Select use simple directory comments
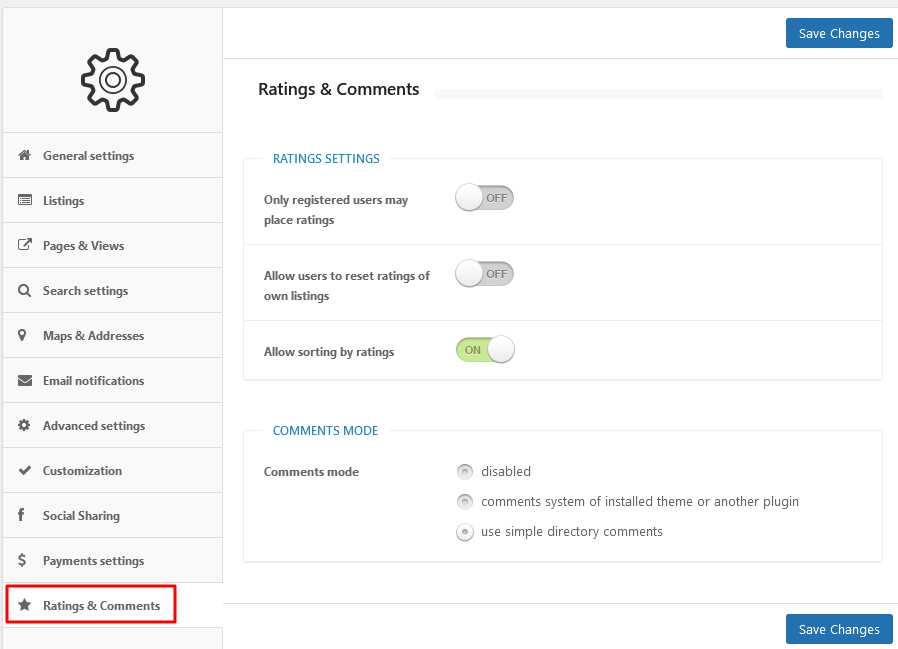Viewport: 898px width, 649px height. coord(465,532)
